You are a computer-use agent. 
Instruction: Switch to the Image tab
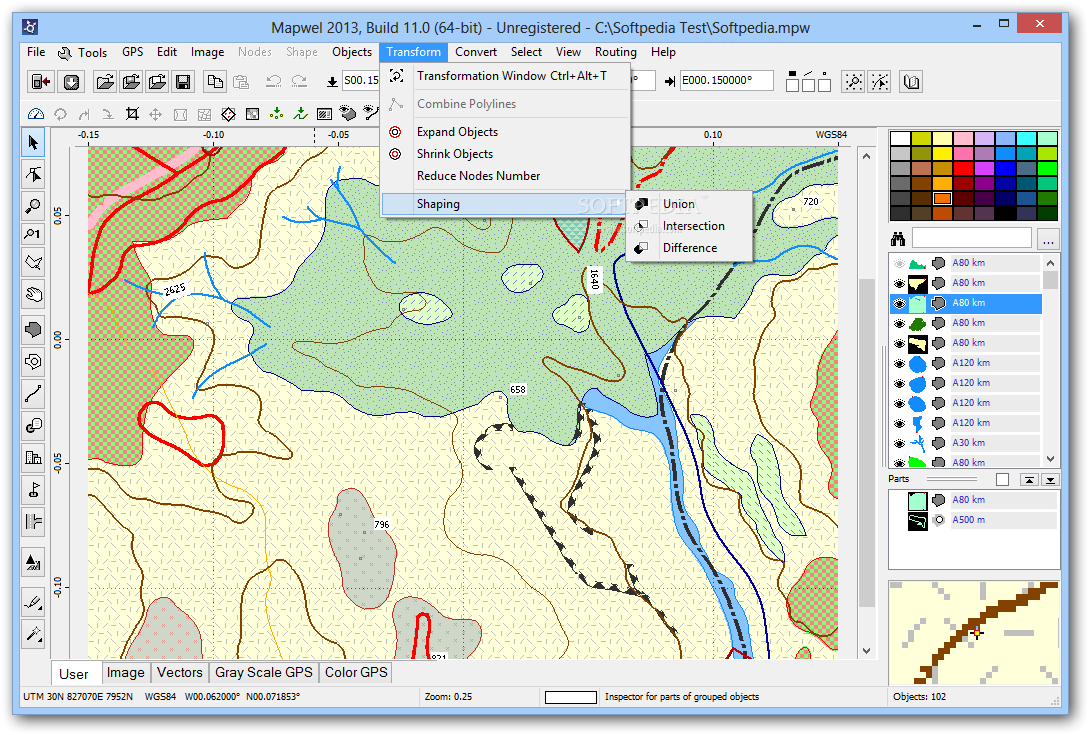tap(125, 672)
